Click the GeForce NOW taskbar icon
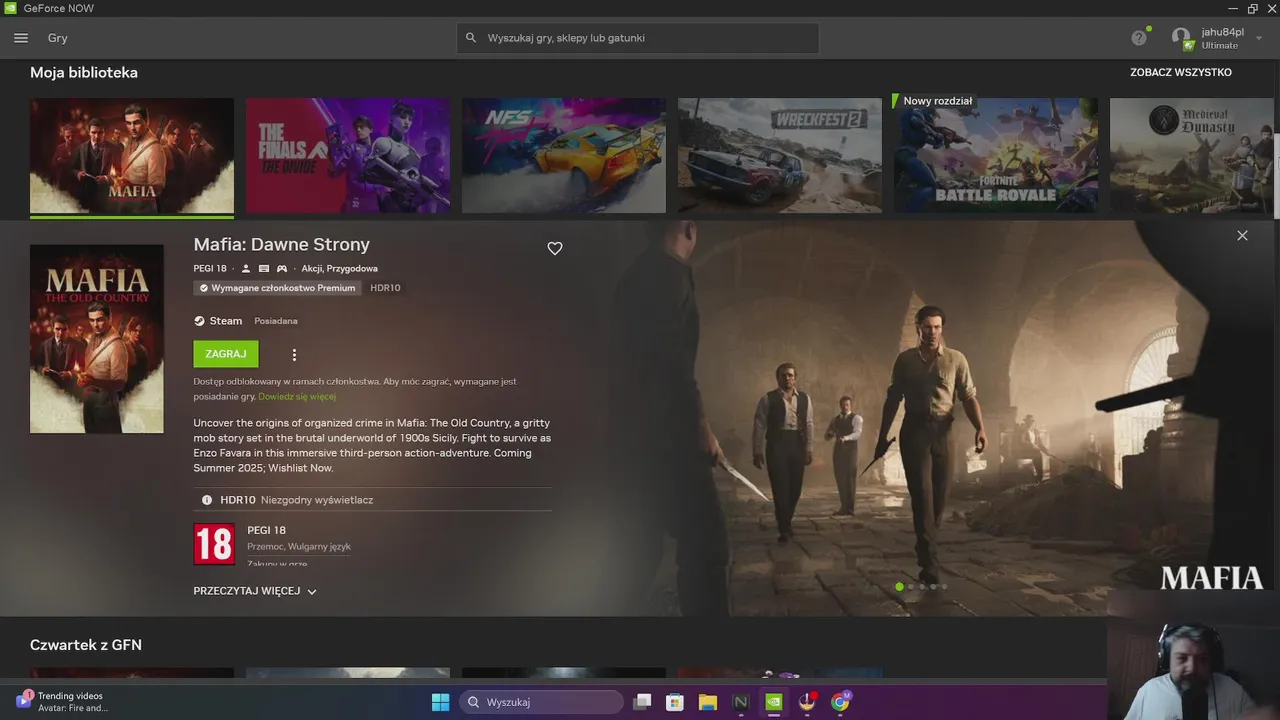The image size is (1280, 720). [774, 702]
